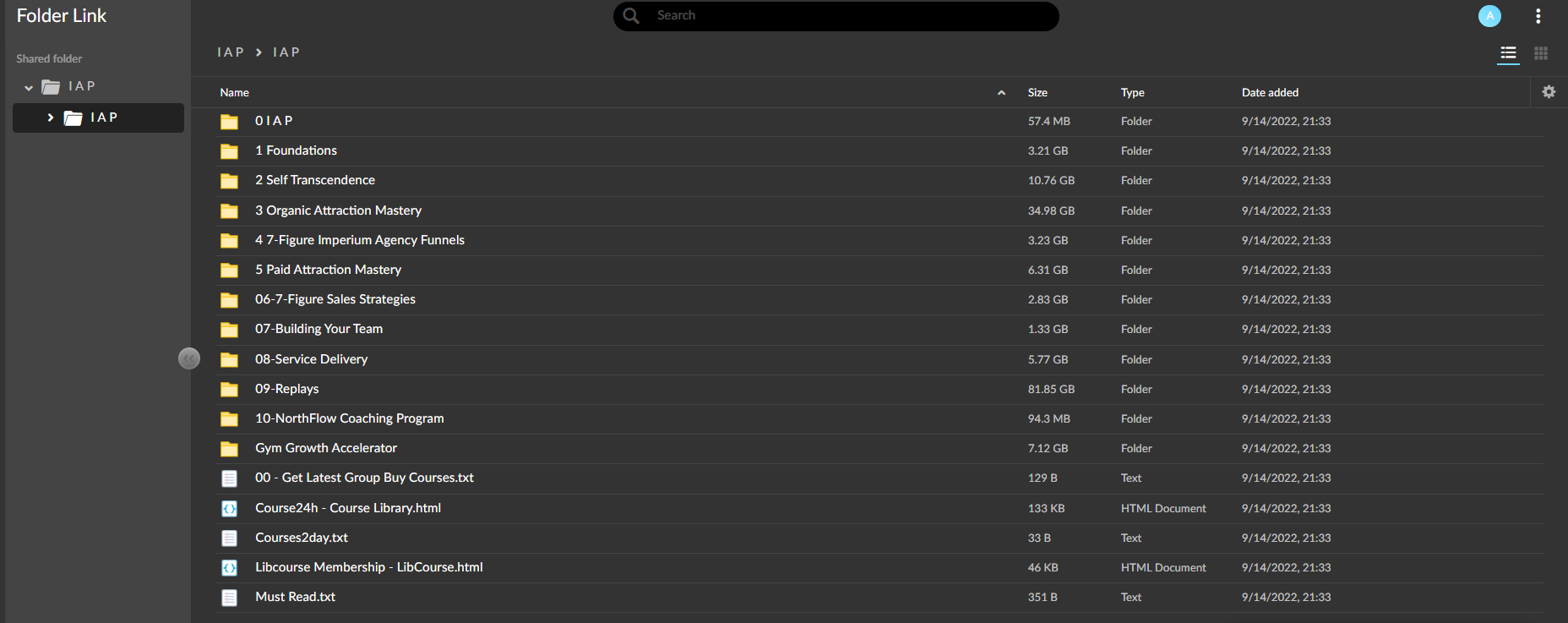
Task: Collapse the top-level IAP tree folder
Action: point(29,87)
